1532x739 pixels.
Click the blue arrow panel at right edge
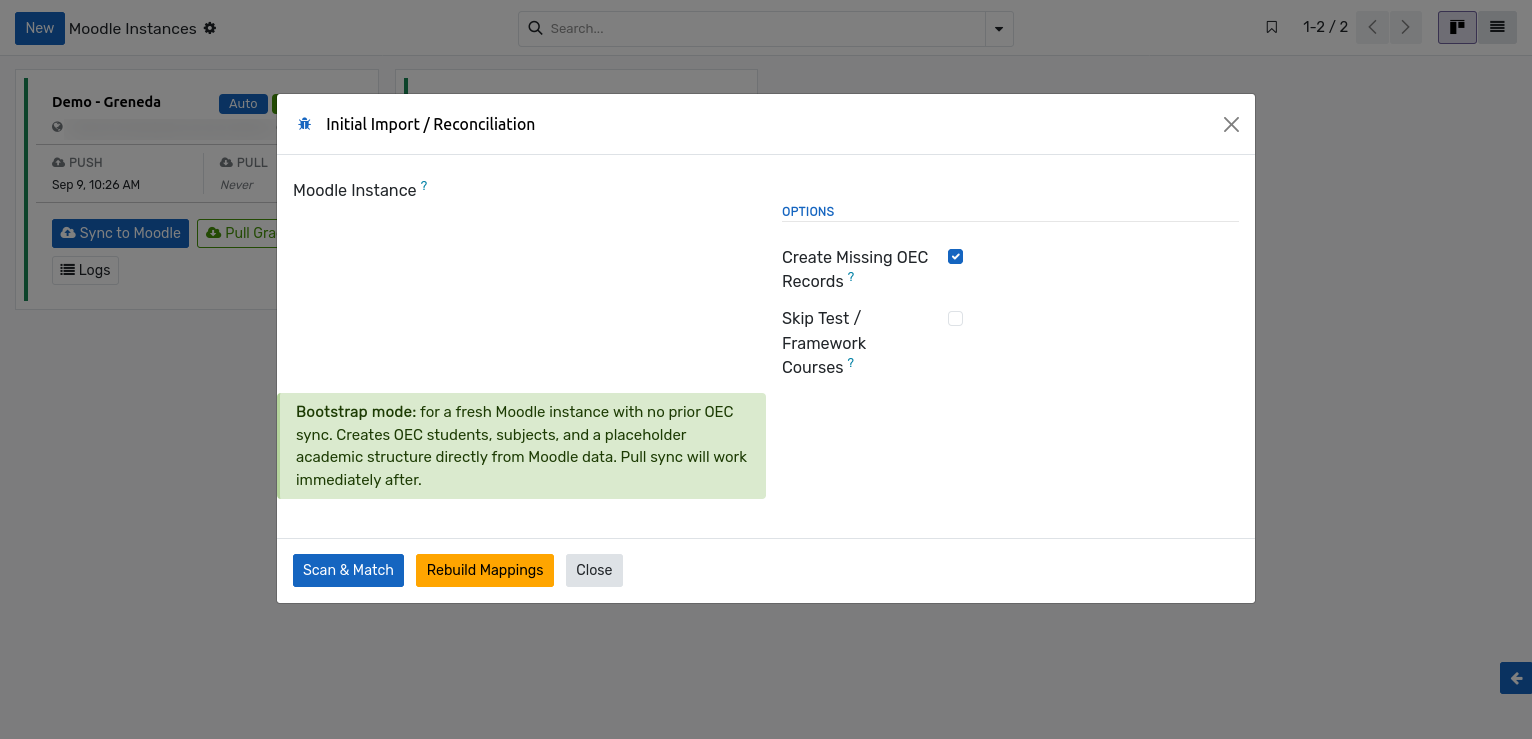(x=1516, y=678)
